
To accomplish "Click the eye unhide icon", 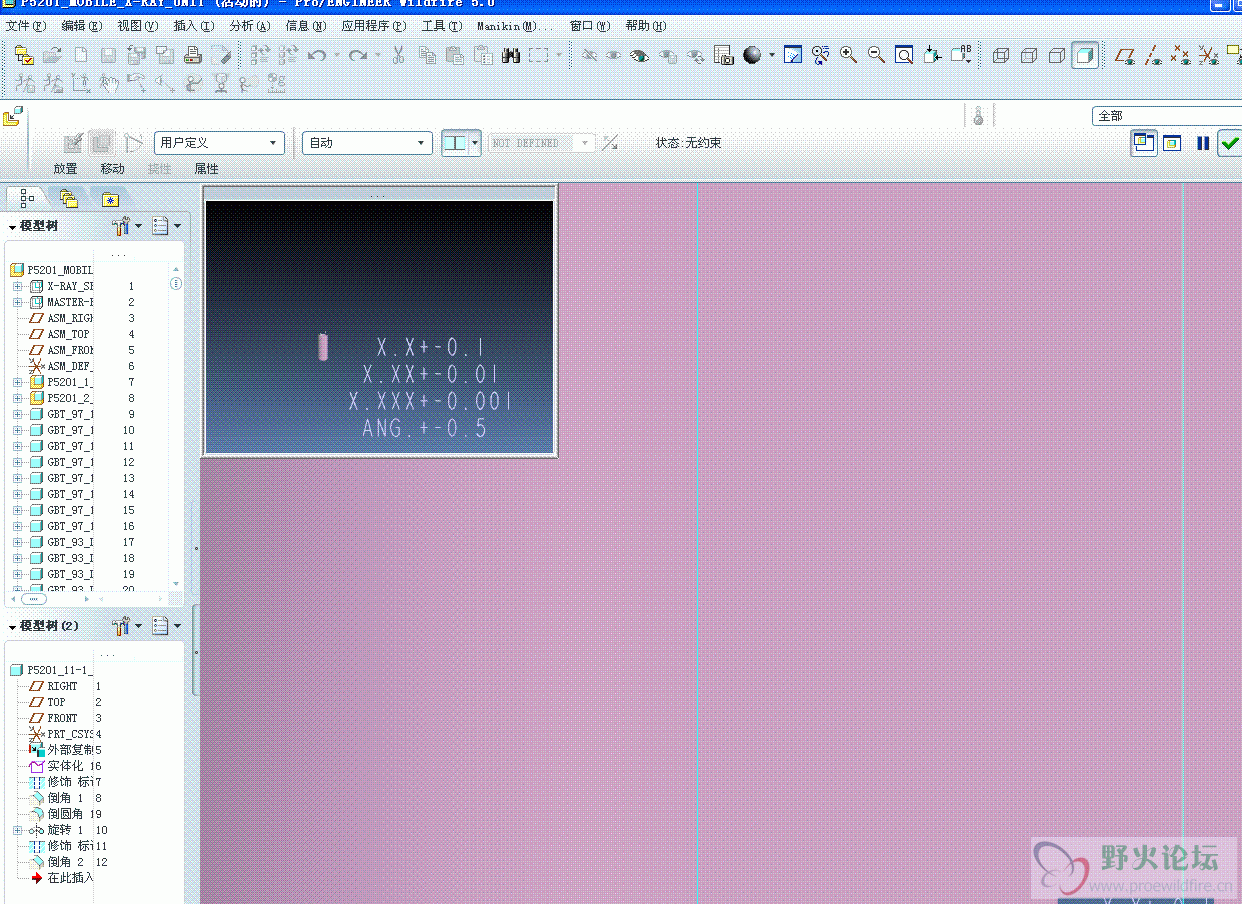I will pos(613,56).
